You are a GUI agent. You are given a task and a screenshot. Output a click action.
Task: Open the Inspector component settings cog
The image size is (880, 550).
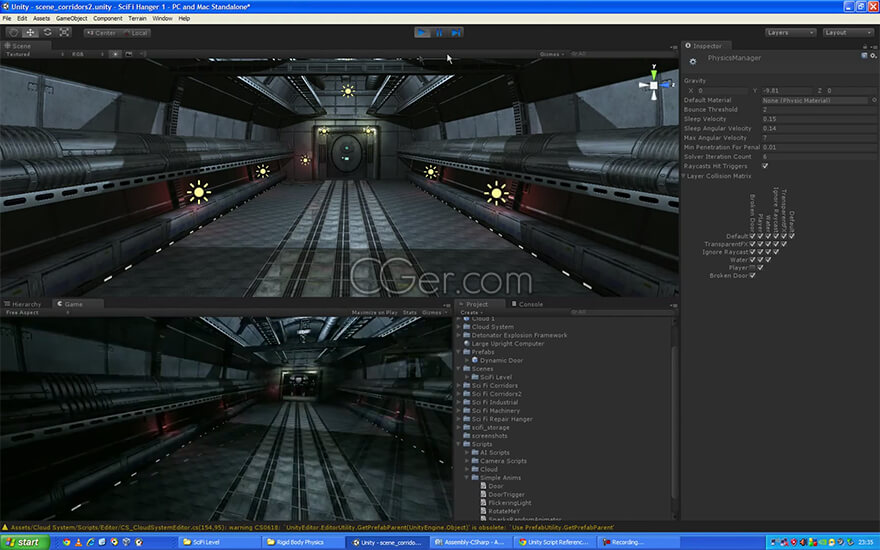[873, 55]
